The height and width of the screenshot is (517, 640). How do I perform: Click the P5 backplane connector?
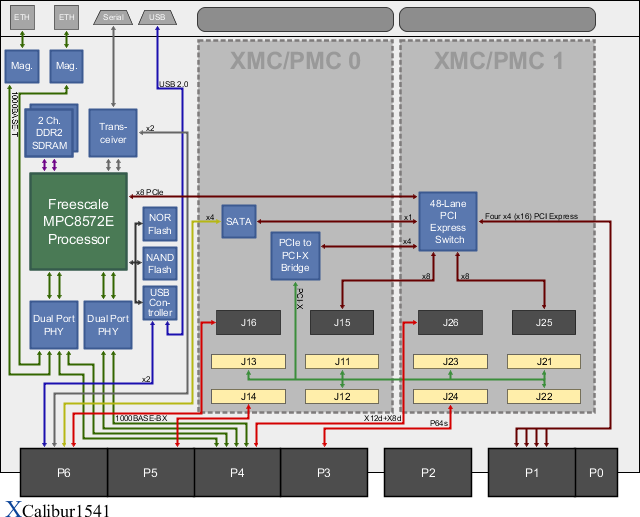(151, 473)
